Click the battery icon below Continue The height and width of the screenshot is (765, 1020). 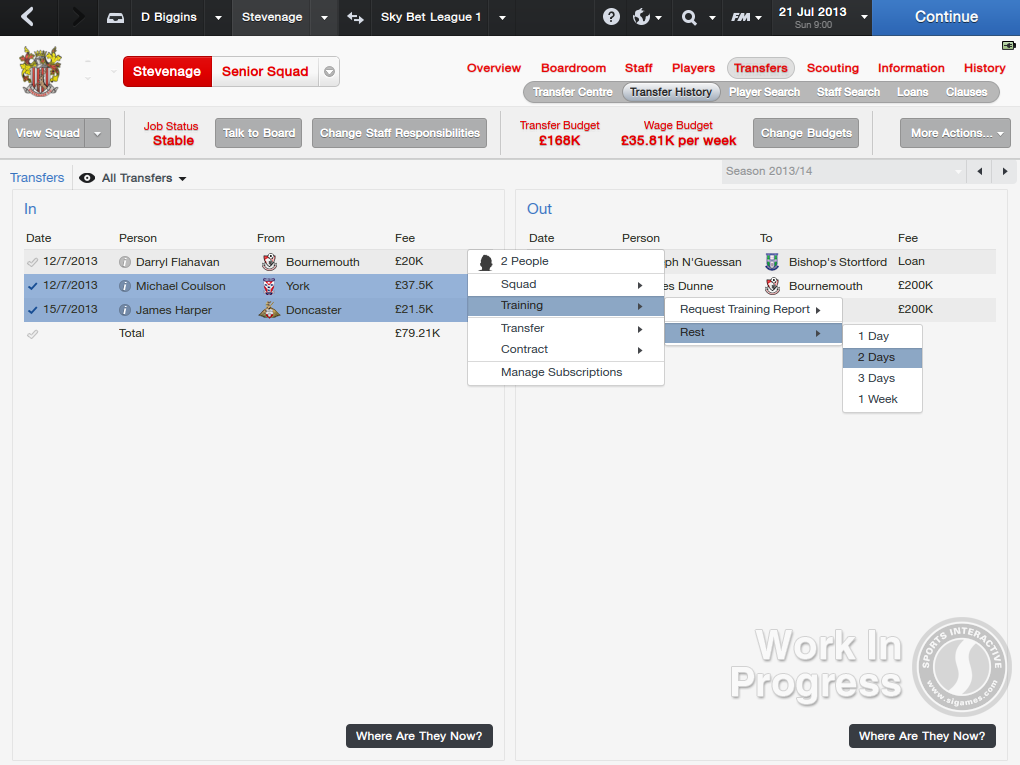[1008, 46]
